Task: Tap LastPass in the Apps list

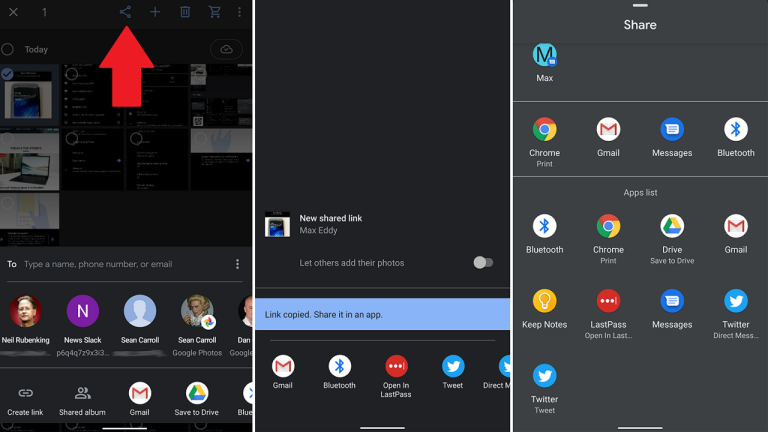Action: click(x=608, y=314)
